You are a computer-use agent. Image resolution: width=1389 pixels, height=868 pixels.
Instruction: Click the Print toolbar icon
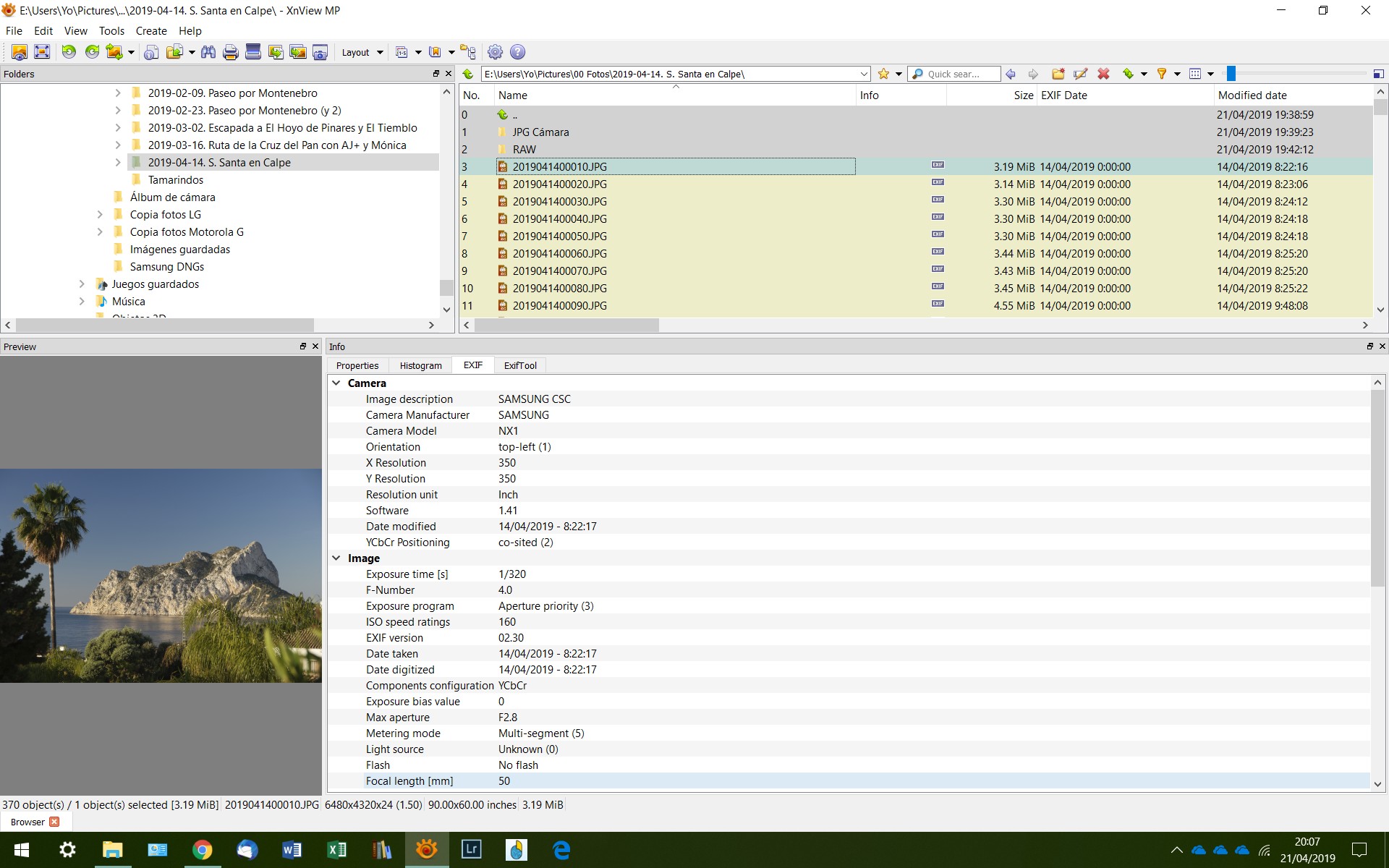pyautogui.click(x=231, y=52)
